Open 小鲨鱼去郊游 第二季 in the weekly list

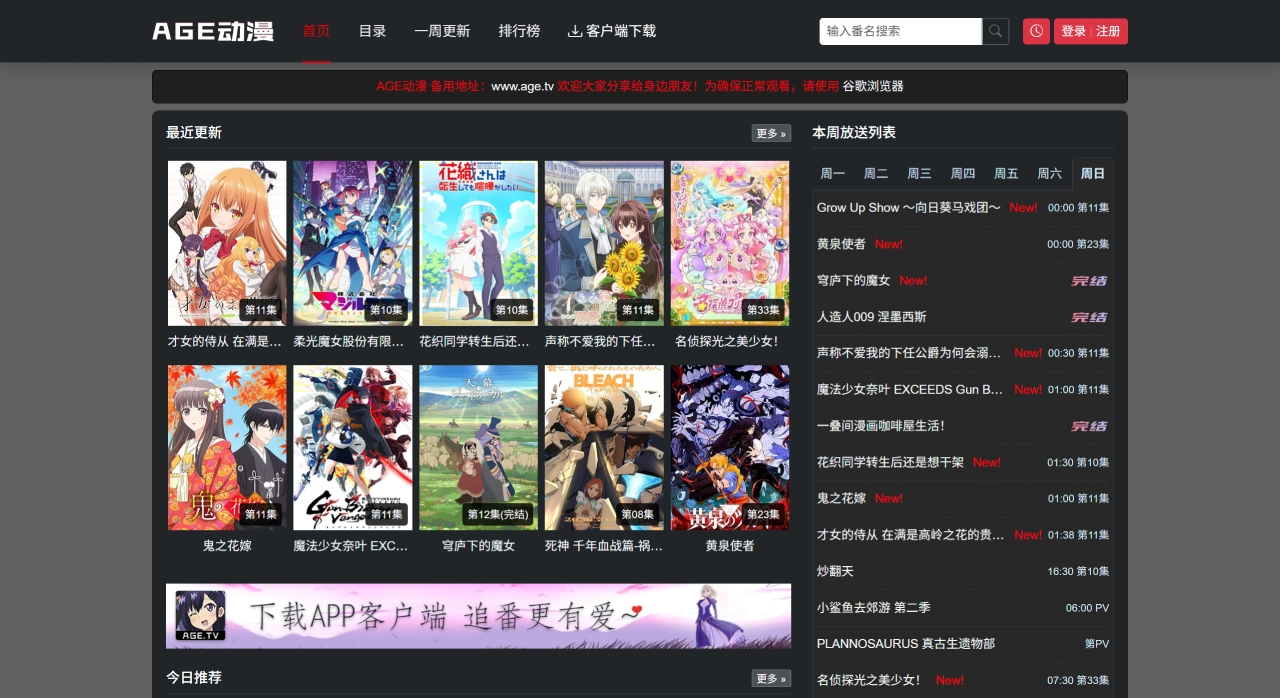pyautogui.click(x=874, y=607)
